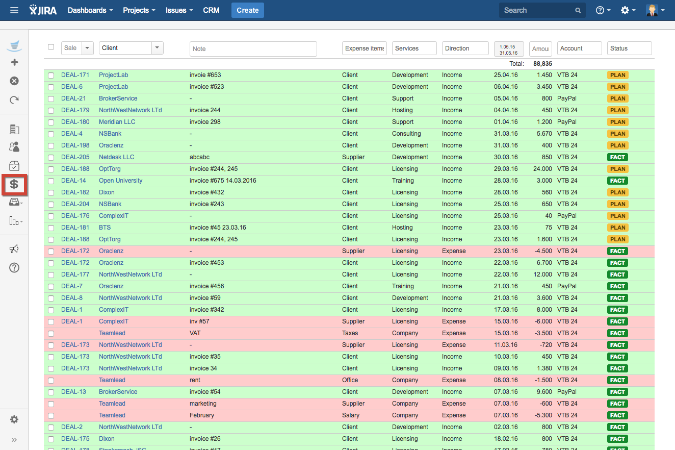Click the Consulting service in DEAL-4 row

[406, 134]
